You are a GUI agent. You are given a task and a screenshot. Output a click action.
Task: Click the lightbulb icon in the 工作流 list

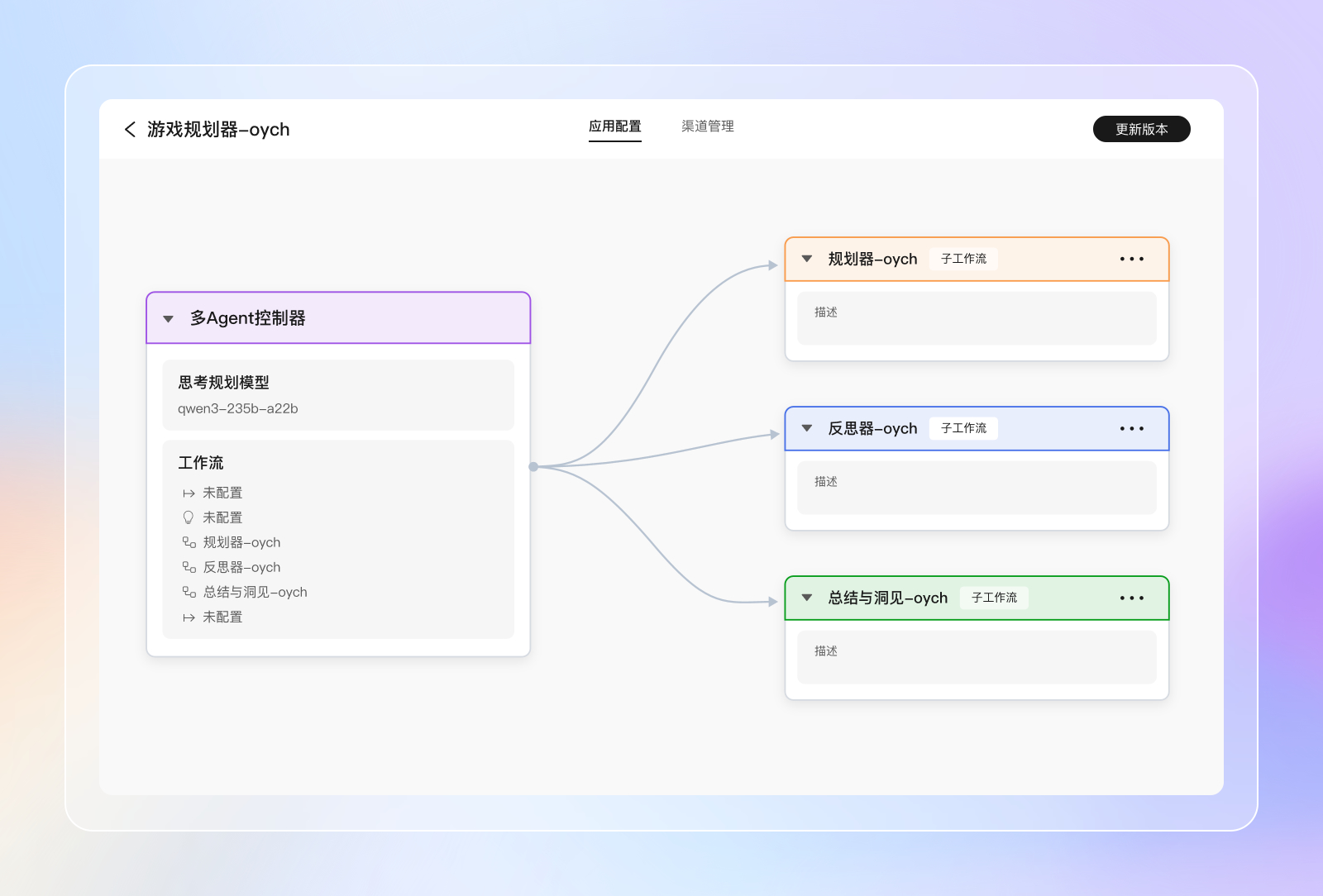[189, 517]
